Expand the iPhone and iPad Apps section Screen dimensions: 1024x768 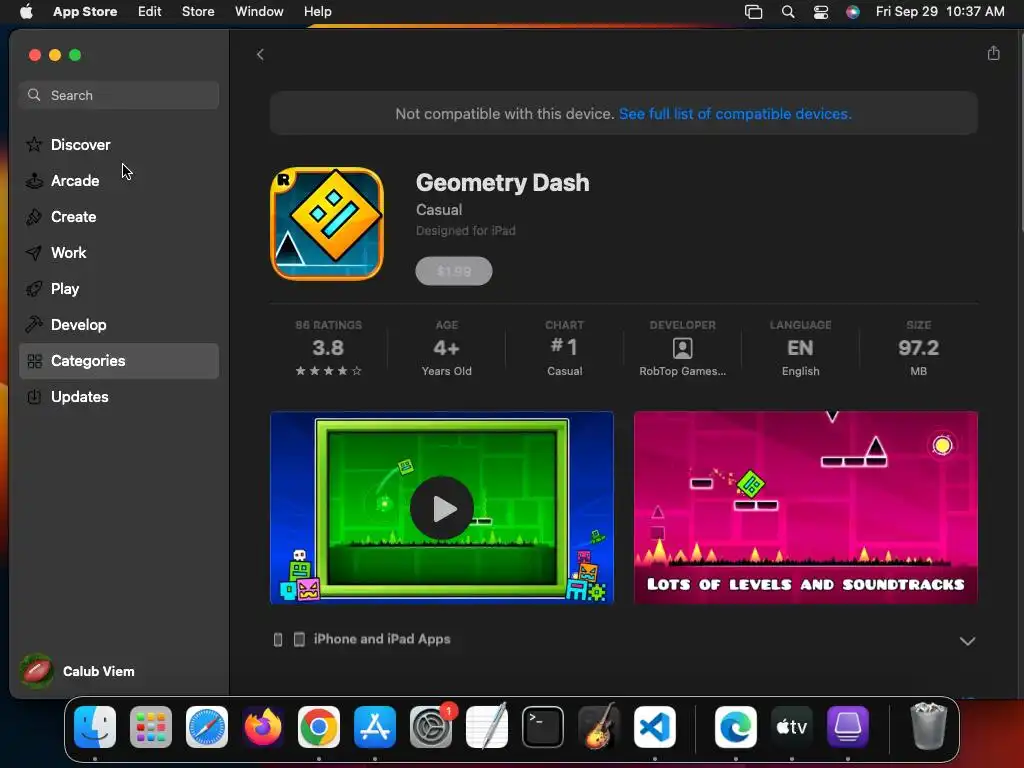967,641
